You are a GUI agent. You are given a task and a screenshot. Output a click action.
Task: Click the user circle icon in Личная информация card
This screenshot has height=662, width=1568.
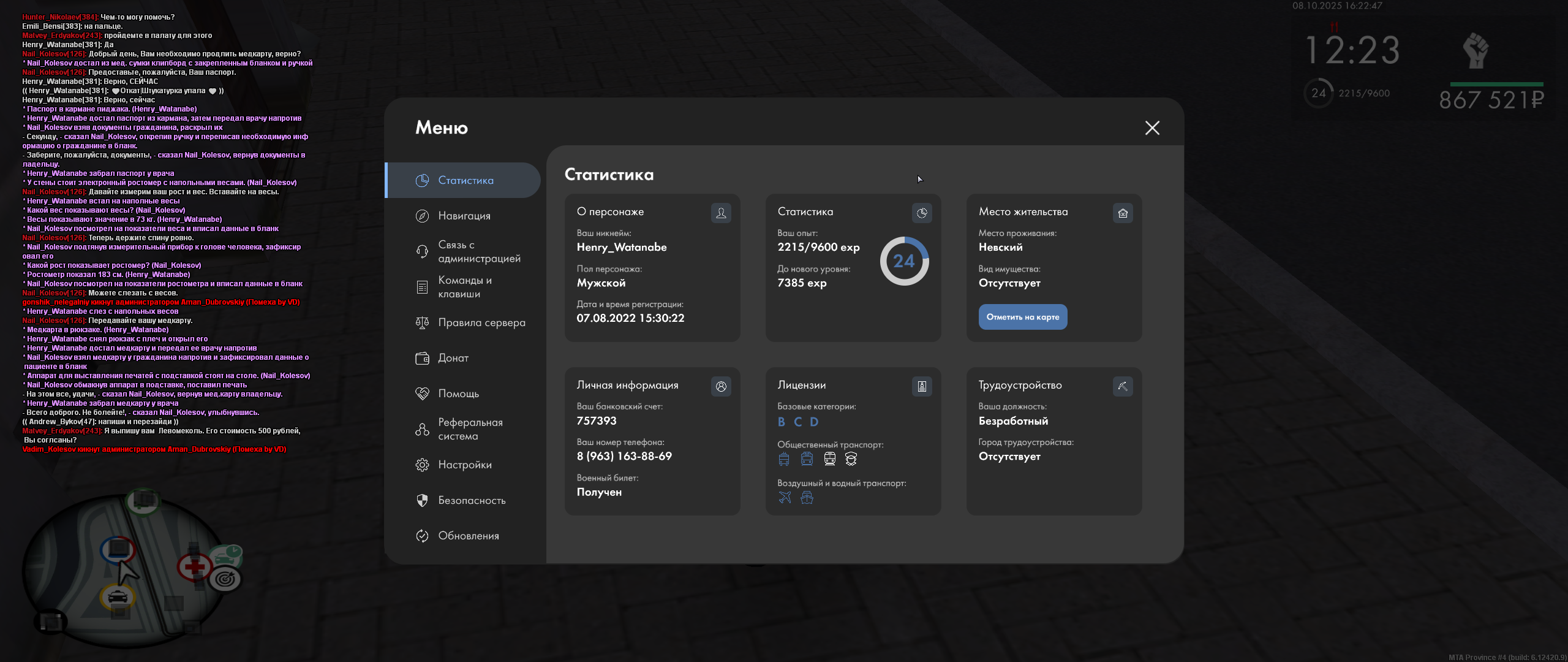tap(721, 386)
